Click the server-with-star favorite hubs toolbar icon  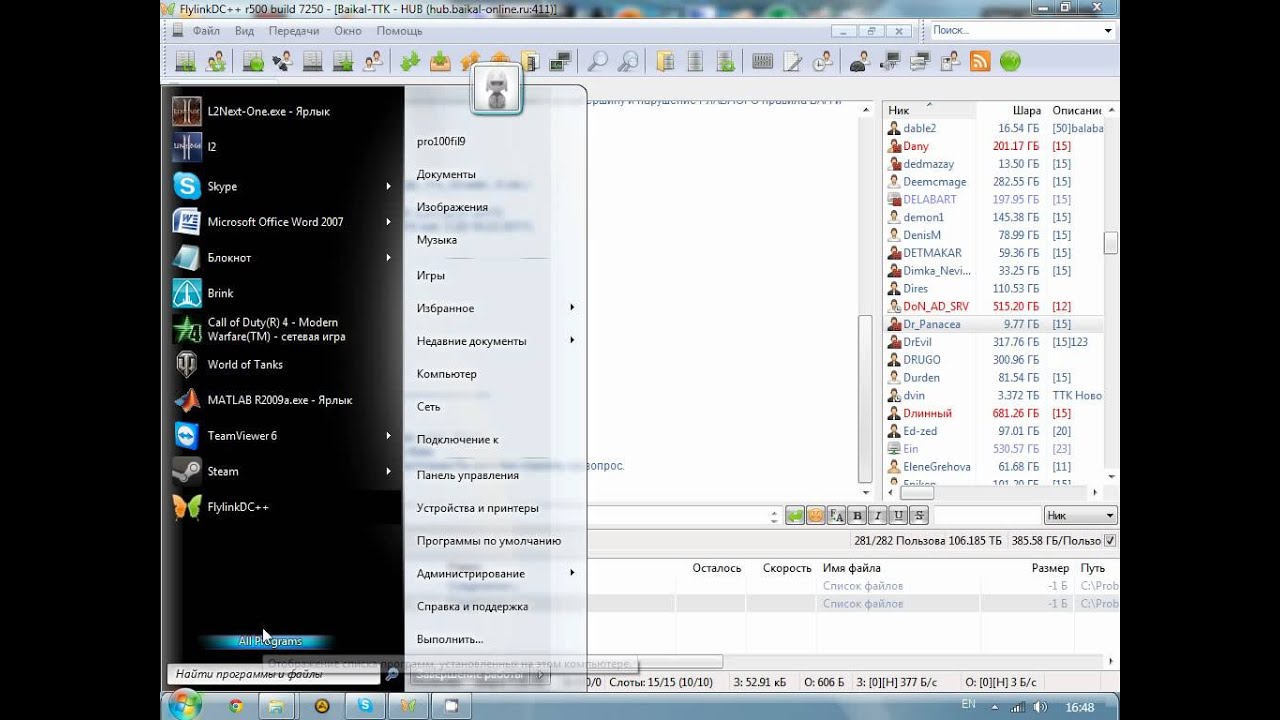tap(344, 61)
